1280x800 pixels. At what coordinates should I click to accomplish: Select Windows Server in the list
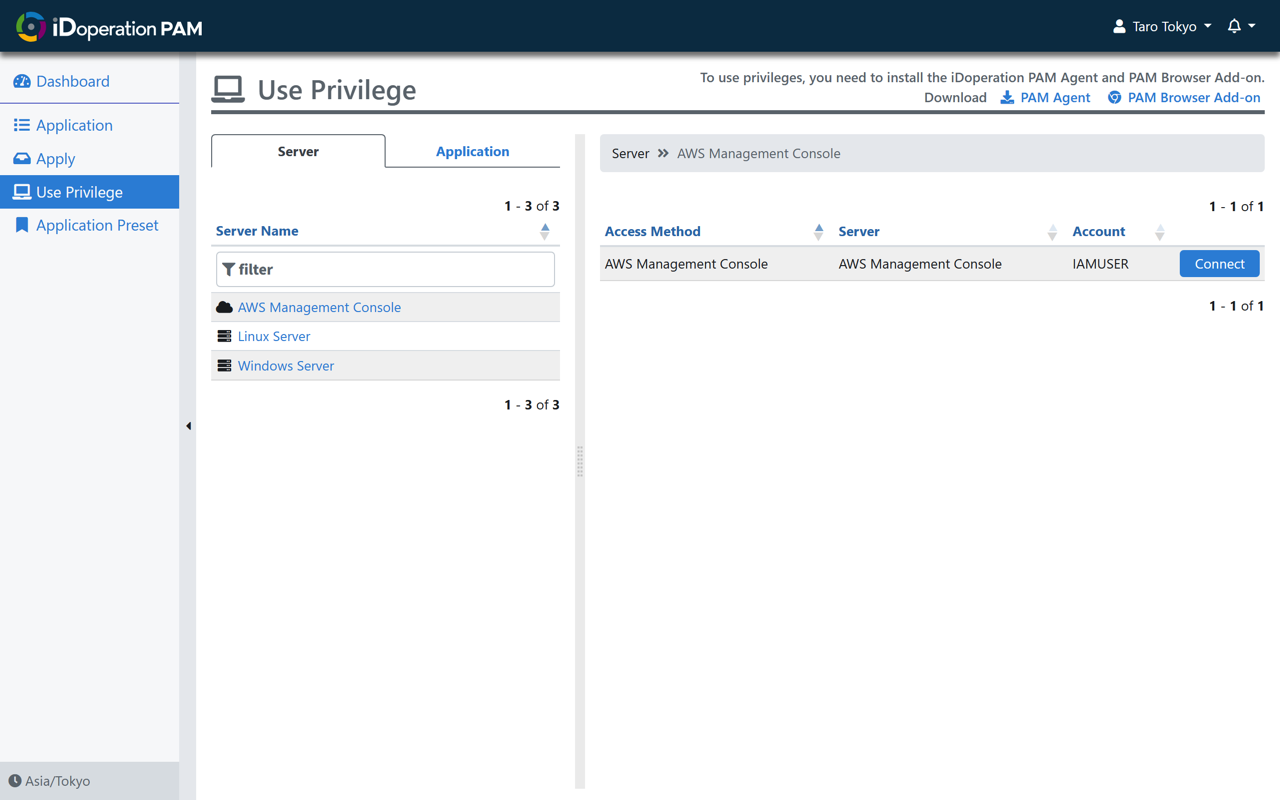point(286,366)
